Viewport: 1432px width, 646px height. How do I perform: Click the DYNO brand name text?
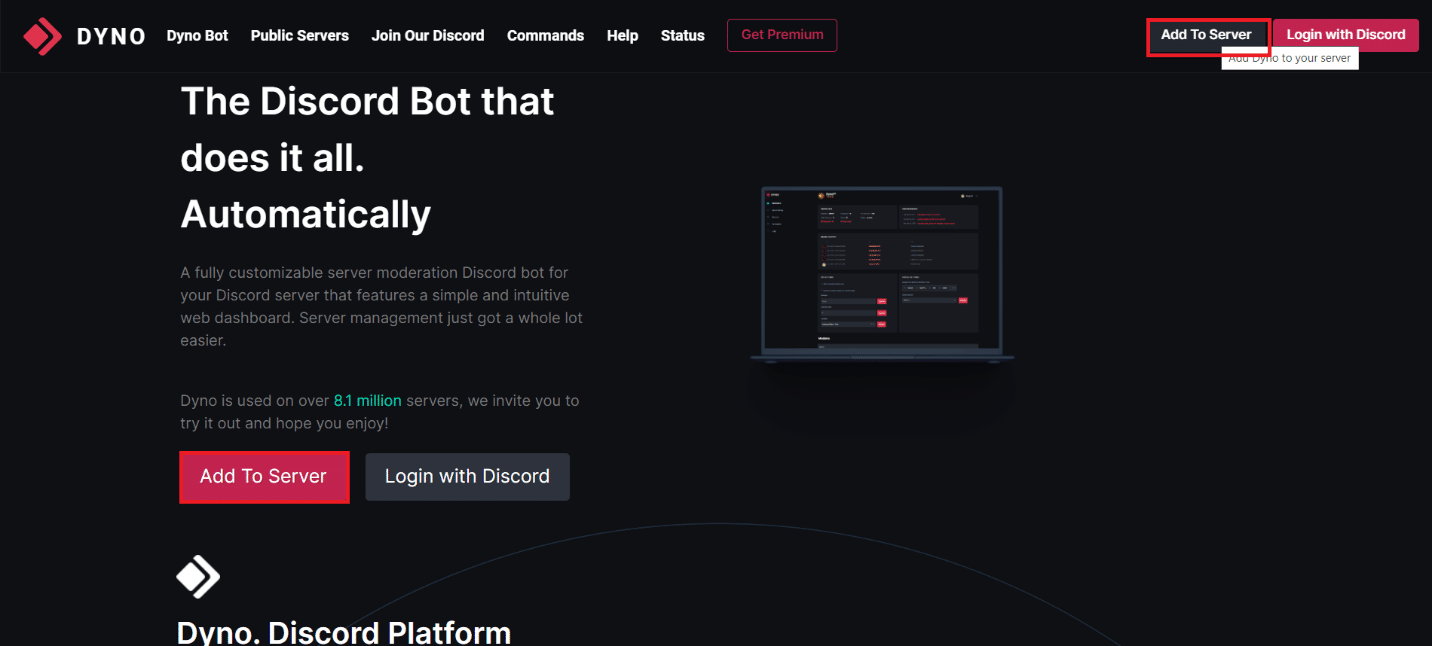(x=111, y=36)
